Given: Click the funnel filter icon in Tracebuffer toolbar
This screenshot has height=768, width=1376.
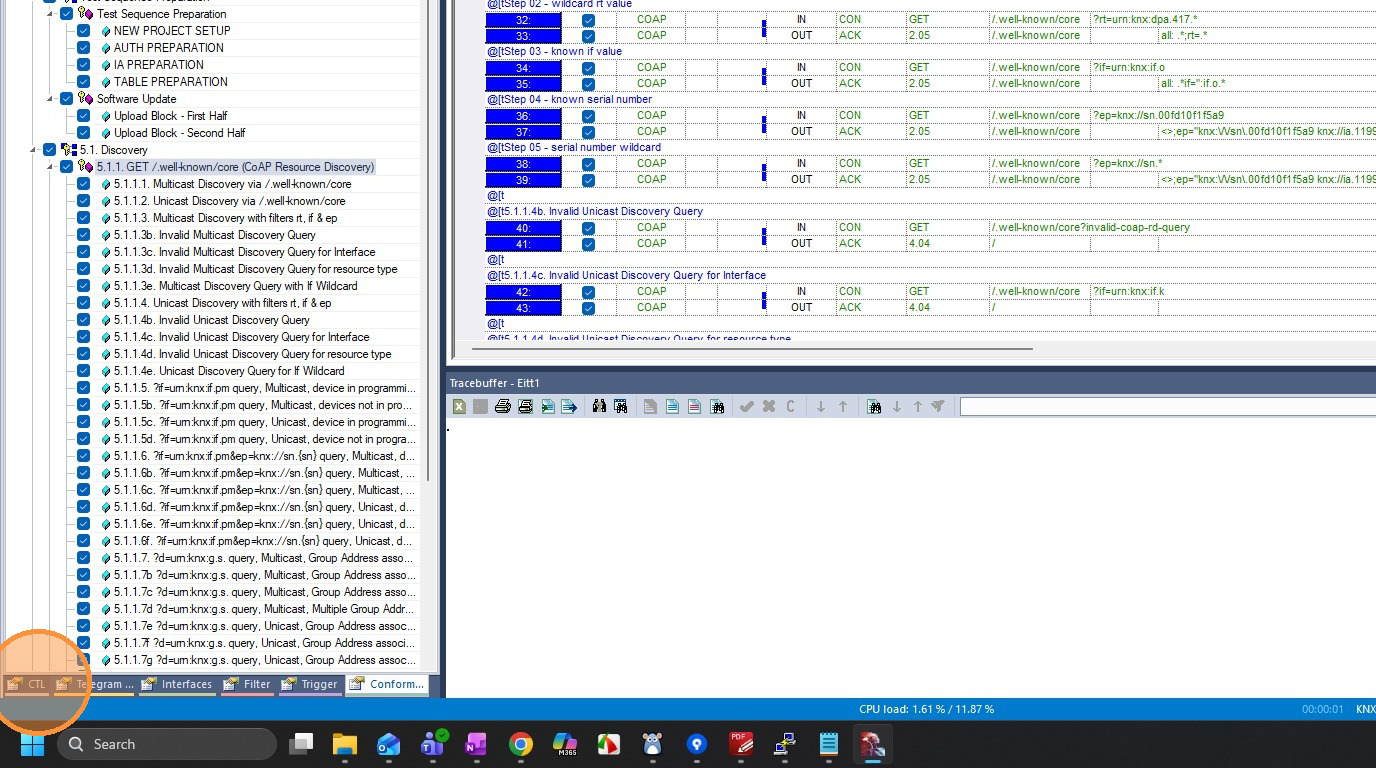Looking at the screenshot, I should point(938,406).
